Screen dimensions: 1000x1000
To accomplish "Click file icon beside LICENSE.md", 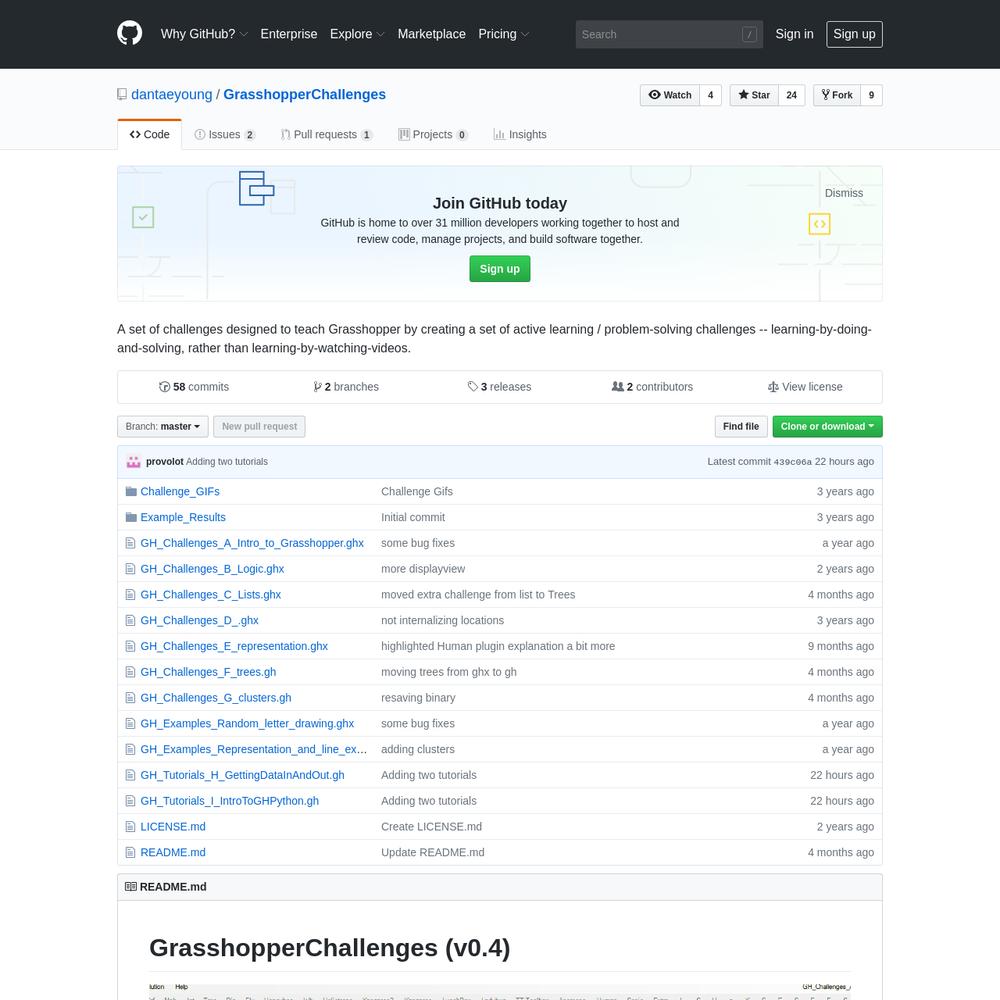I will pyautogui.click(x=130, y=827).
